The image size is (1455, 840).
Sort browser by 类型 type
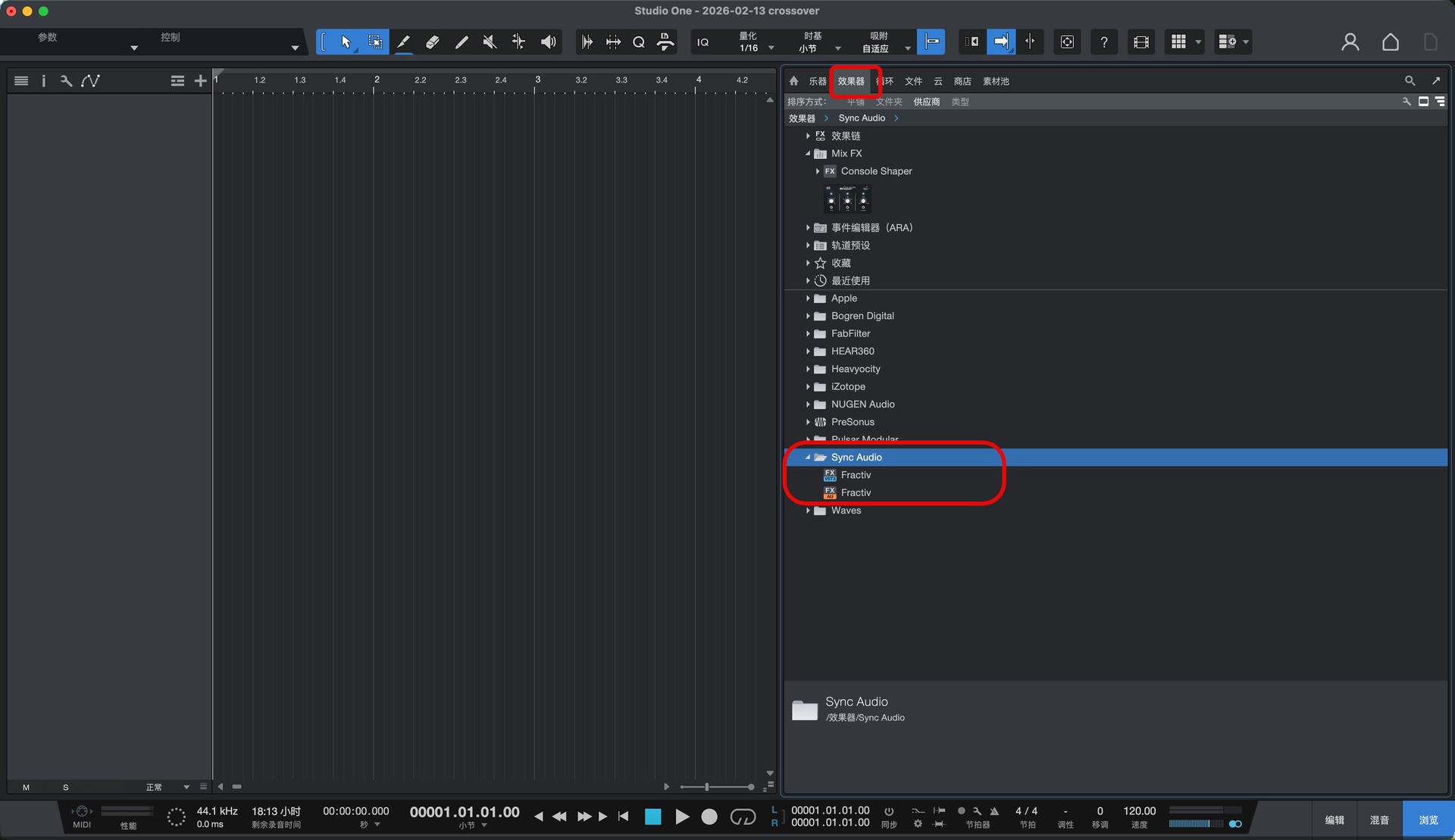pyautogui.click(x=959, y=101)
